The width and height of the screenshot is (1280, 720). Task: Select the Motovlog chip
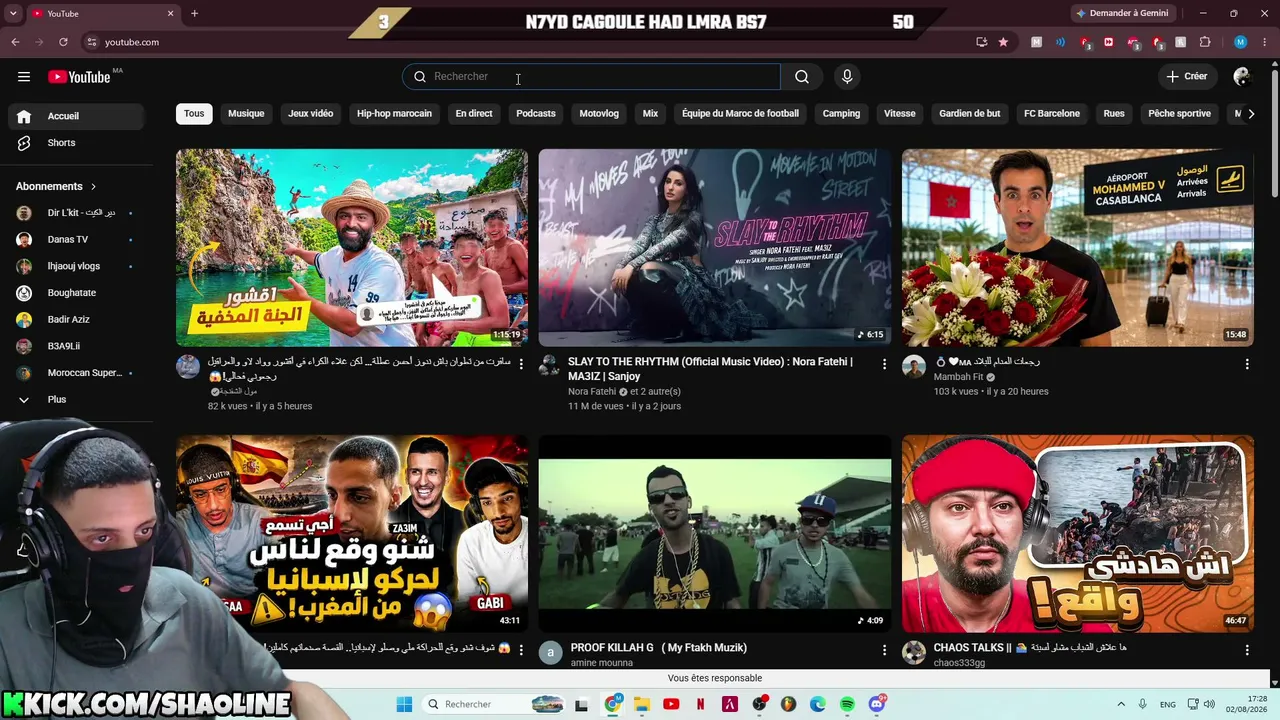599,114
